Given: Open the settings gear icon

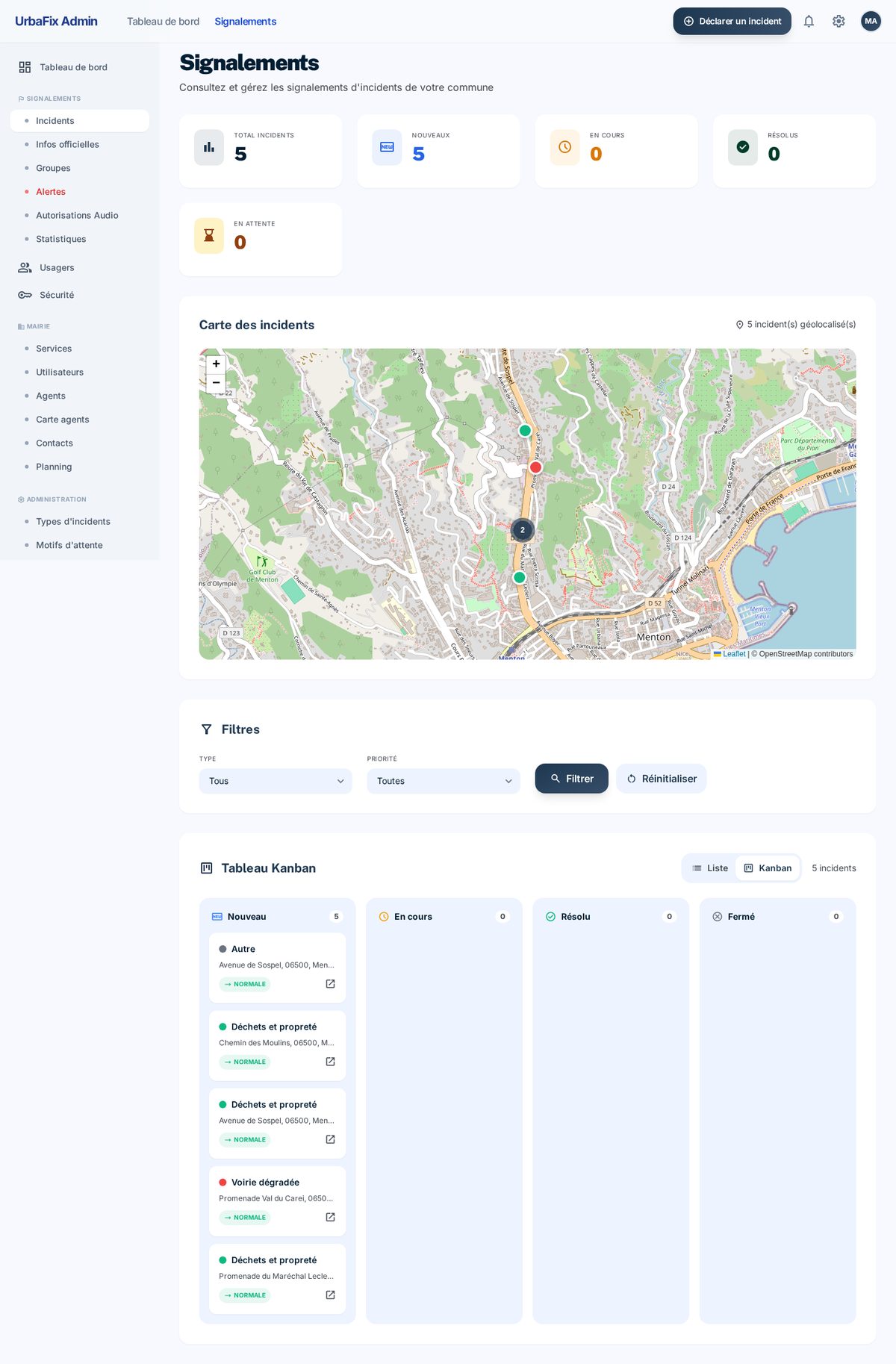Looking at the screenshot, I should [839, 22].
